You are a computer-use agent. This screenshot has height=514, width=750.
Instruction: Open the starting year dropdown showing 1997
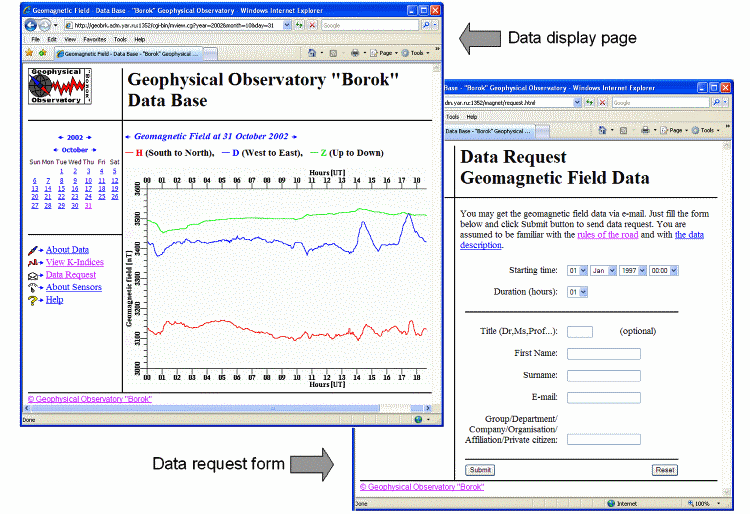tap(633, 271)
